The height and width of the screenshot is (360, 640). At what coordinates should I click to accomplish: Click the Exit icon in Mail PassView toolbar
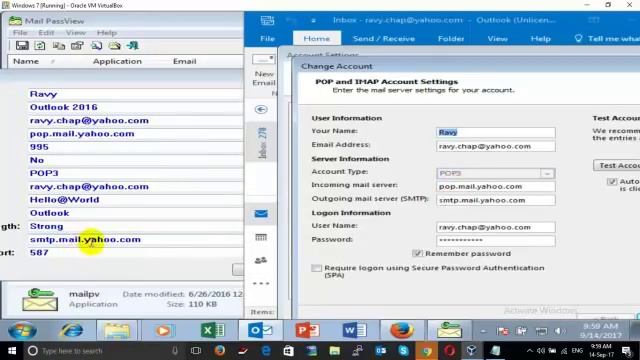133,46
